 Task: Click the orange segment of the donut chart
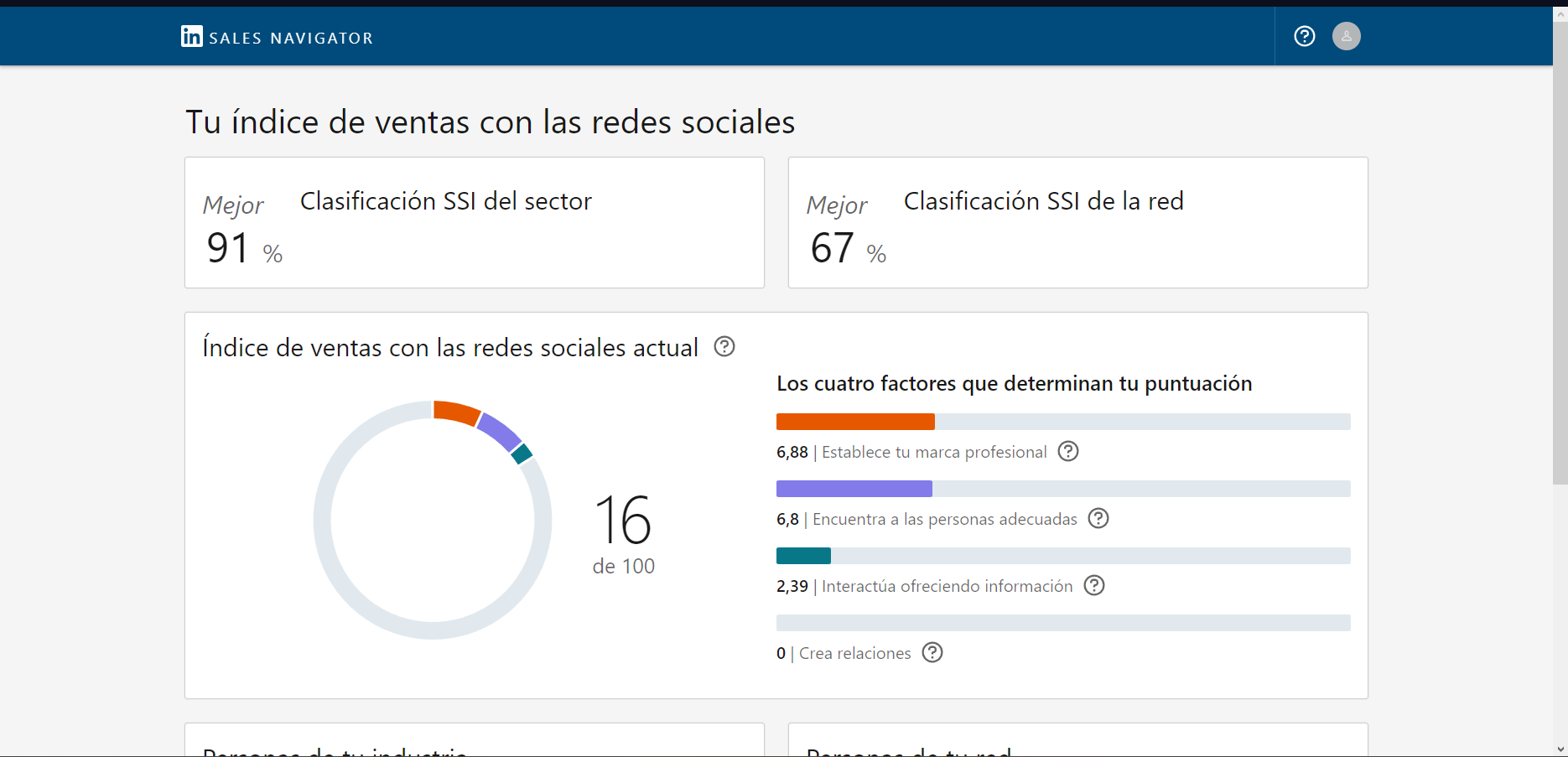[x=456, y=412]
